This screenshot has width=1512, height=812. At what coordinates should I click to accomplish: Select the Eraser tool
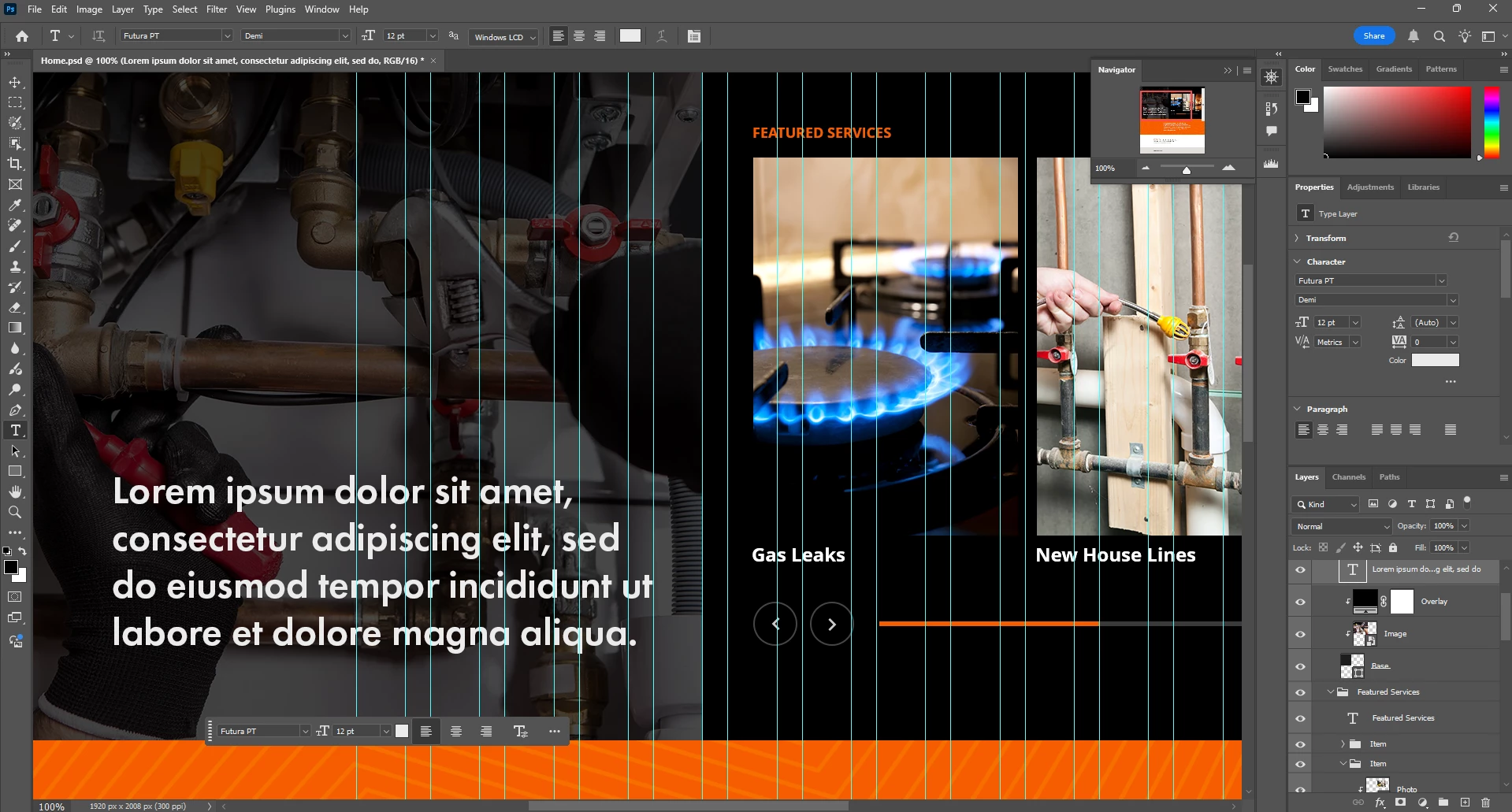click(15, 307)
